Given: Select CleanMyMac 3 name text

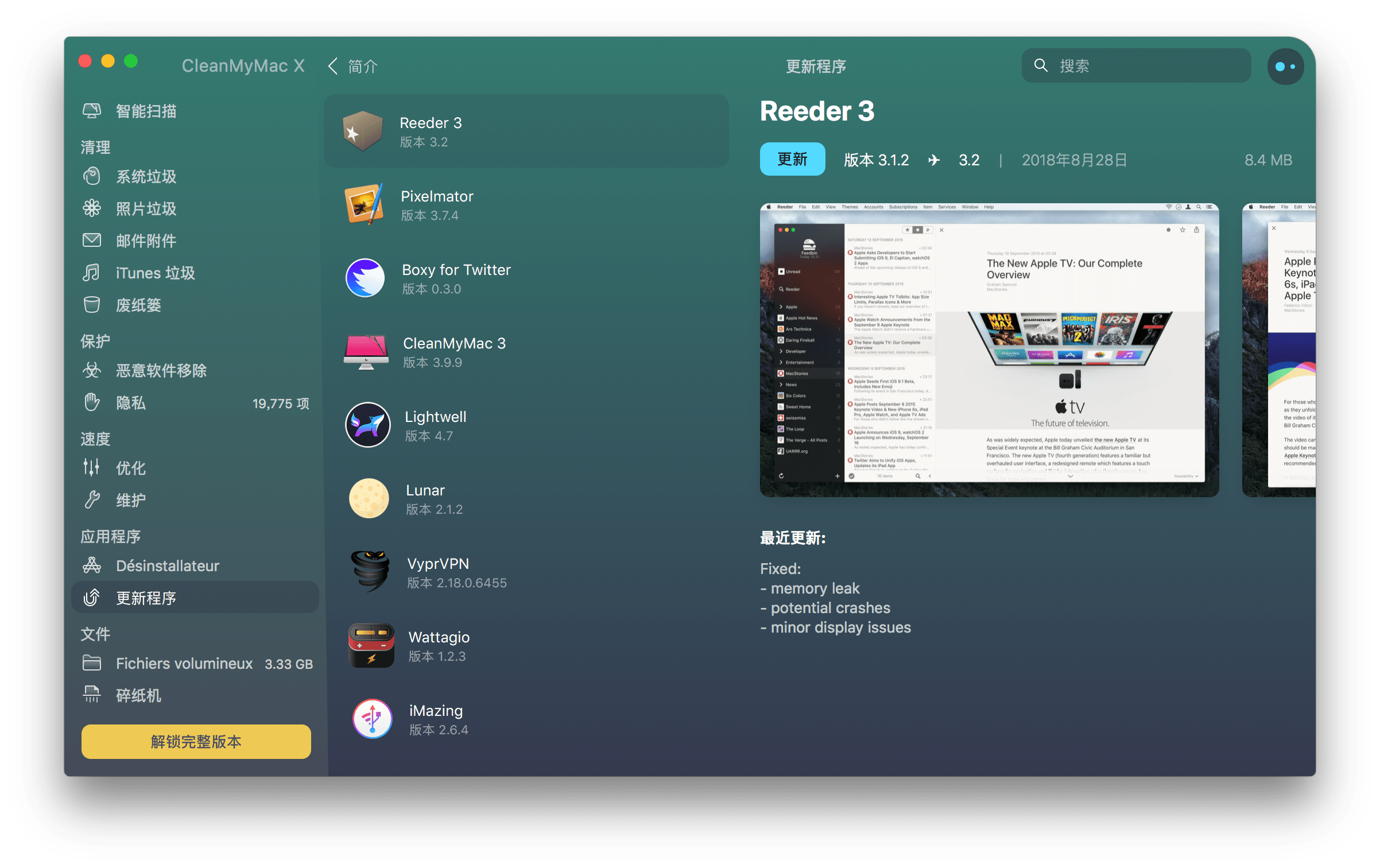Looking at the screenshot, I should click(x=455, y=343).
